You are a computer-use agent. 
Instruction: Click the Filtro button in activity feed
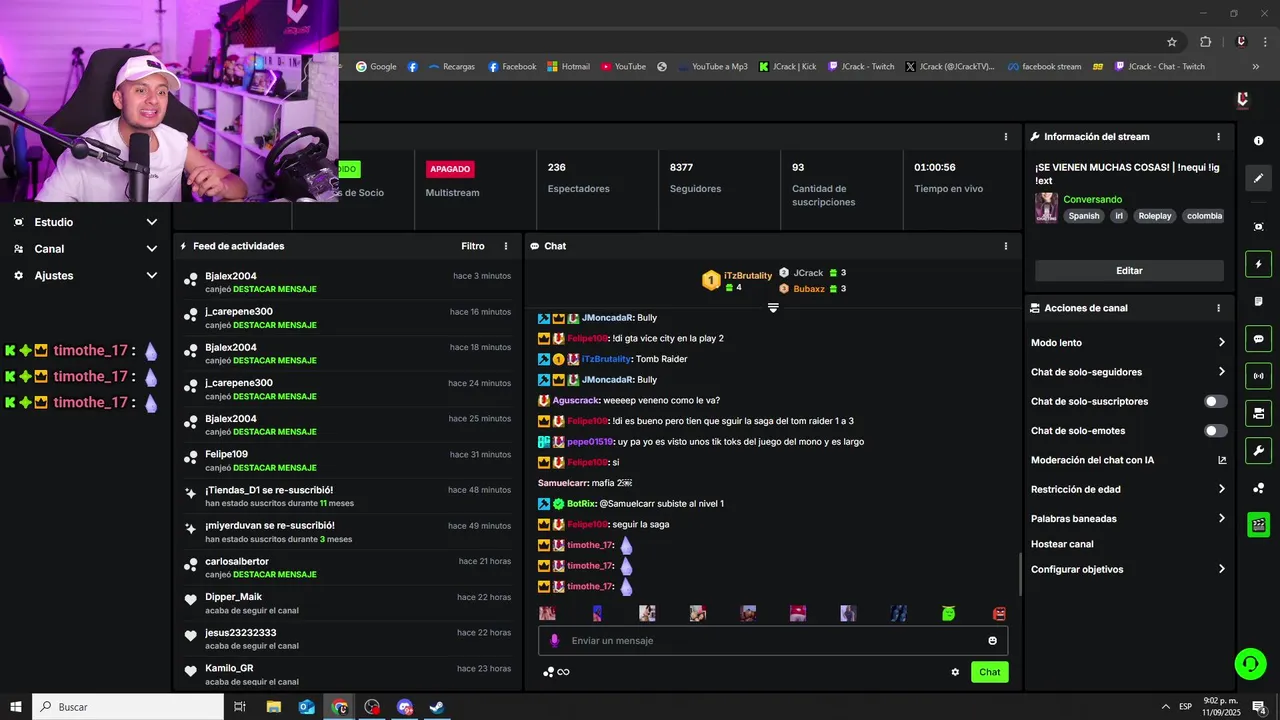(473, 246)
